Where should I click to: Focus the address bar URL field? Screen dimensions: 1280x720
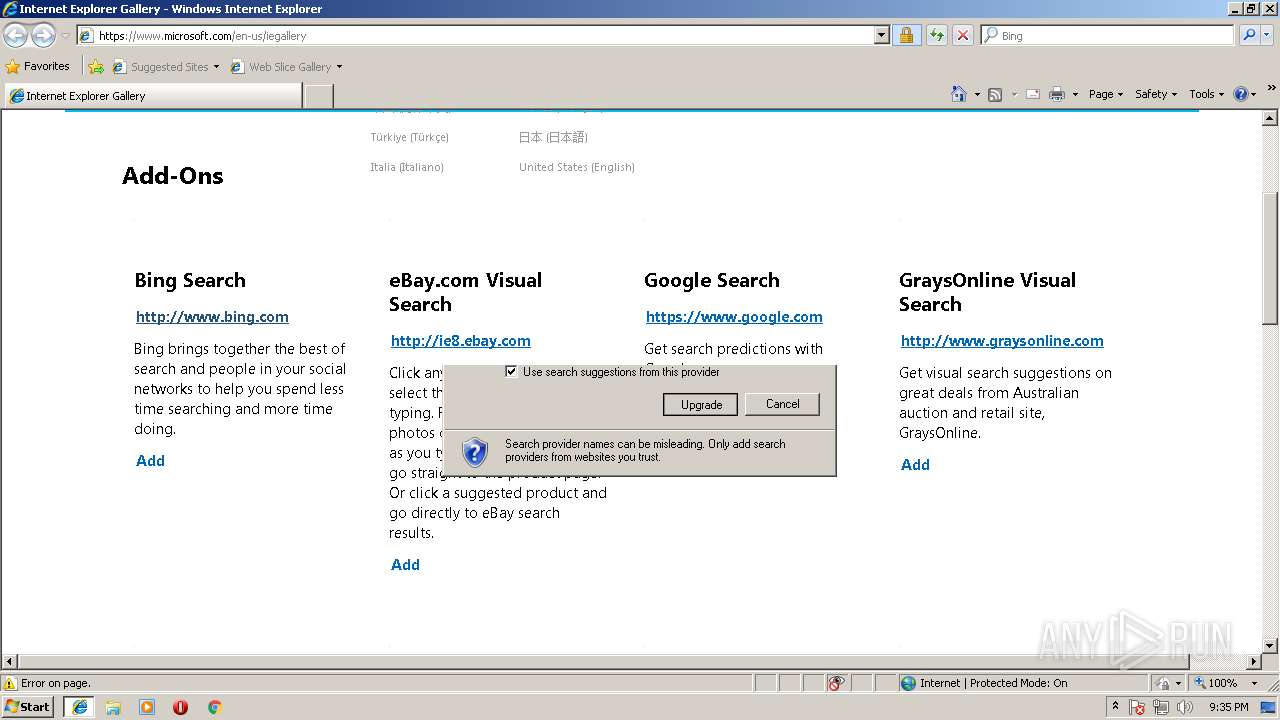point(485,35)
